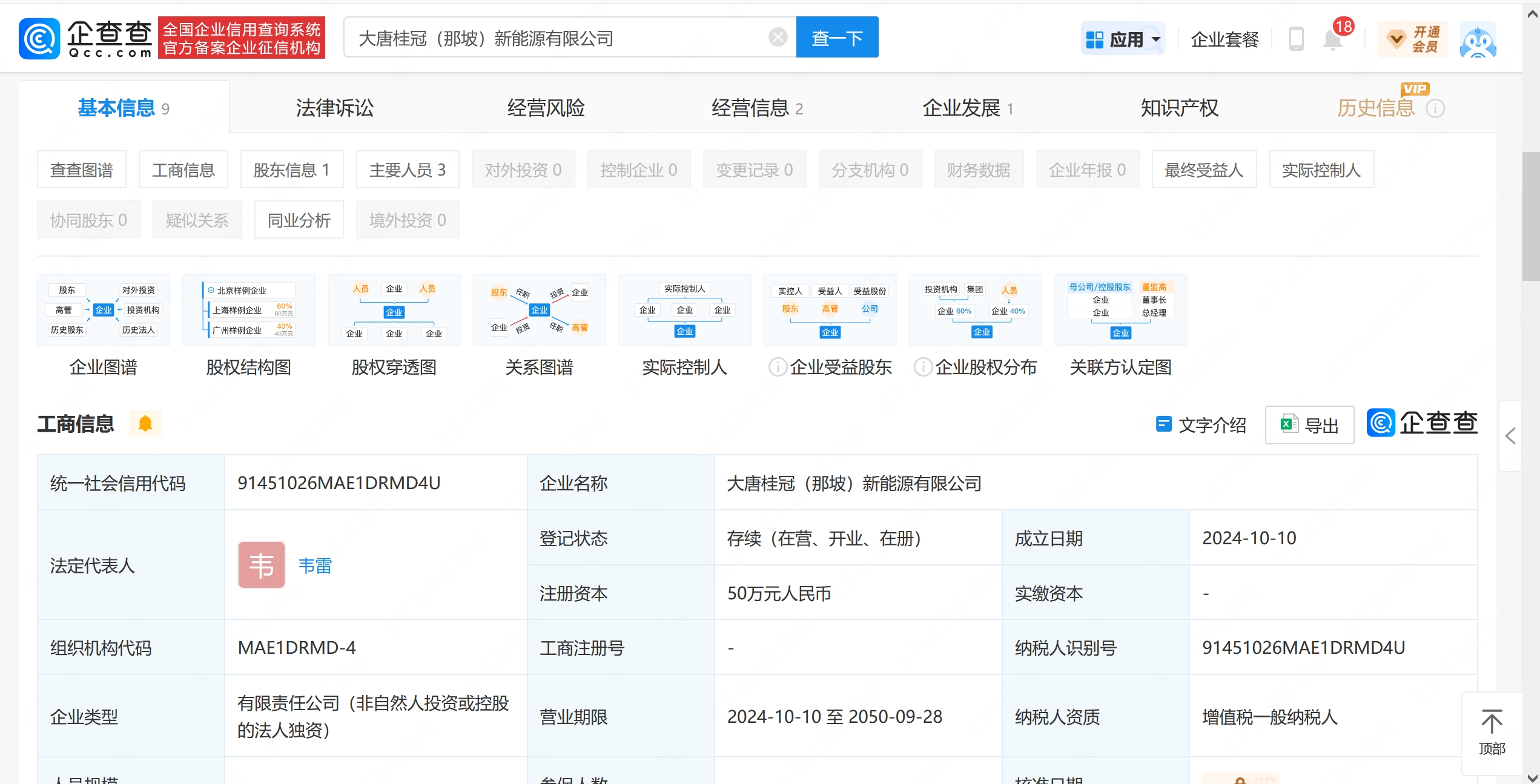Open the 股权结构图 diagram thumbnail
This screenshot has width=1540, height=784.
click(249, 310)
